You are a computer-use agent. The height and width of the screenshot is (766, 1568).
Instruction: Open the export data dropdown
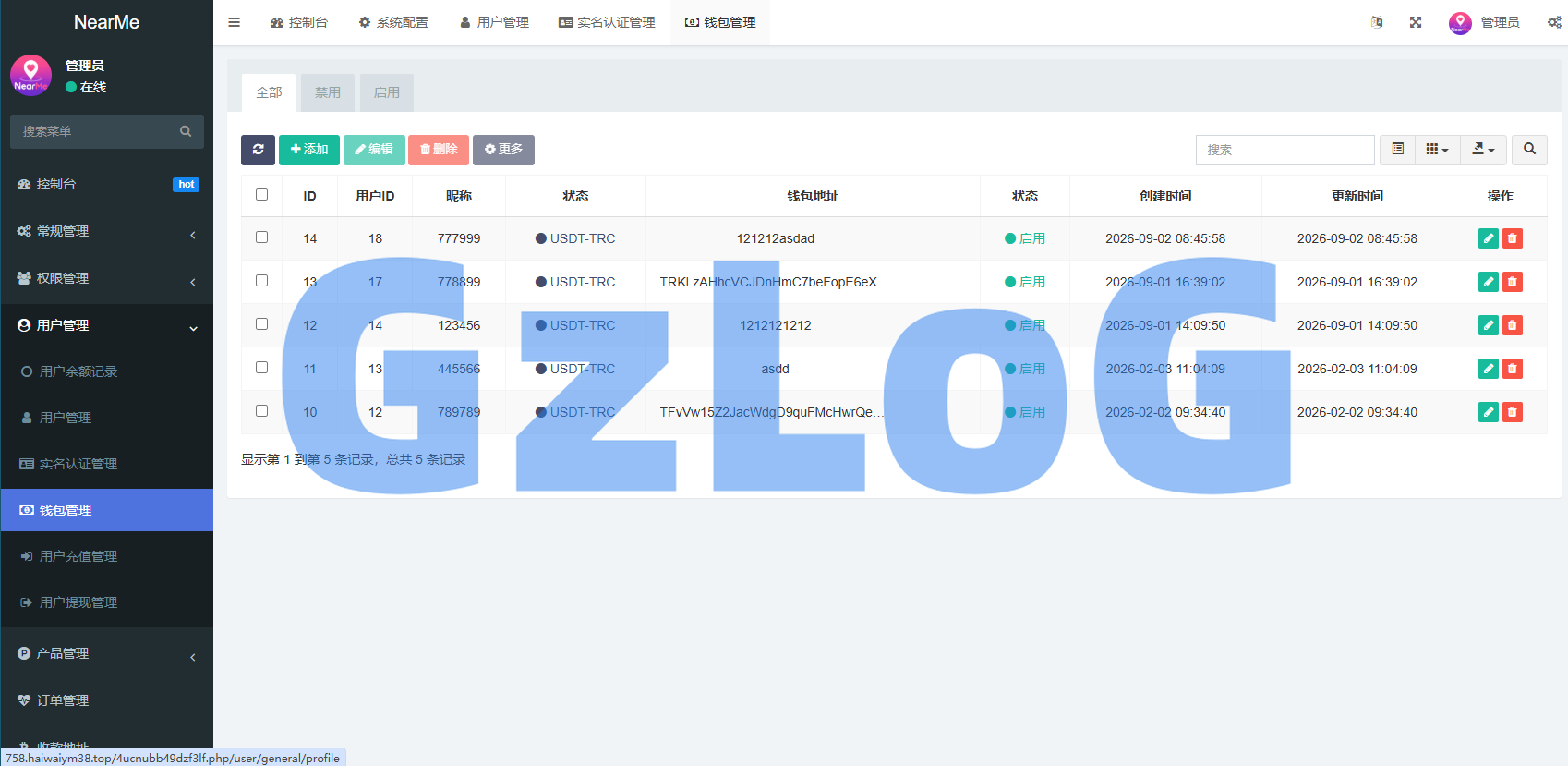point(1483,150)
